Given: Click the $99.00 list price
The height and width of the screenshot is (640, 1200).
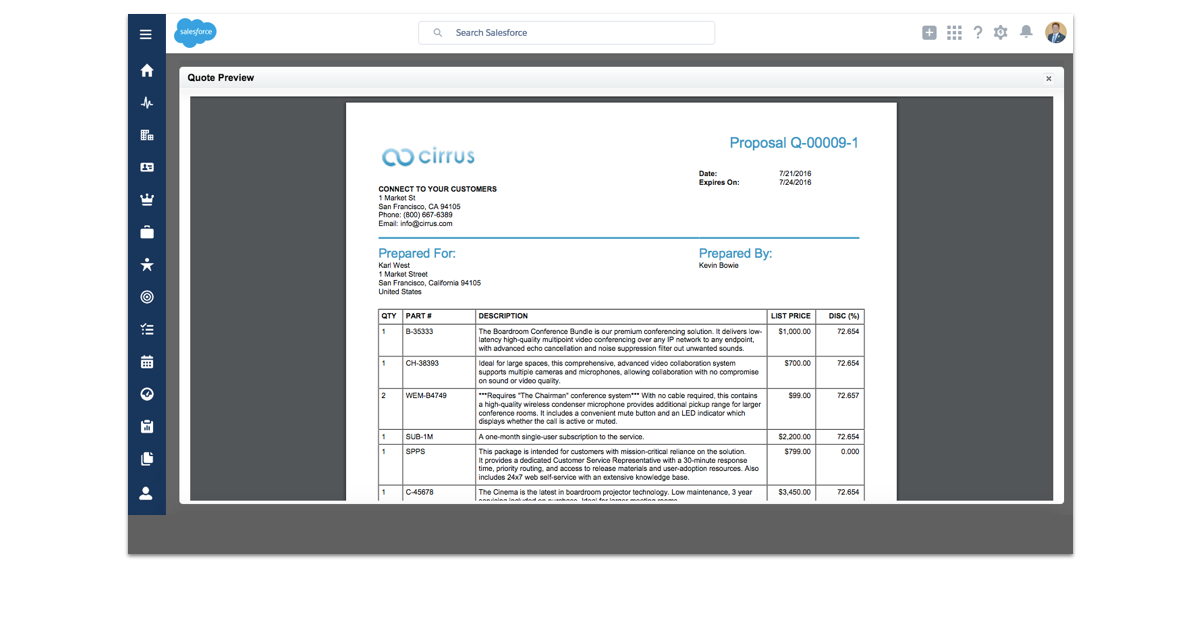Looking at the screenshot, I should [800, 395].
